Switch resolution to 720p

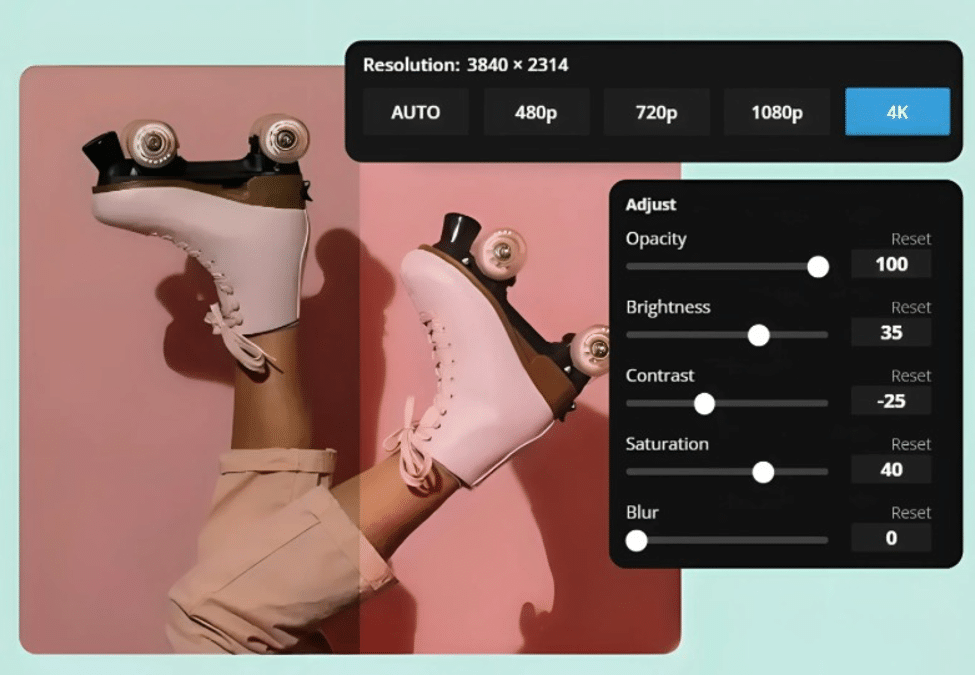[x=656, y=112]
